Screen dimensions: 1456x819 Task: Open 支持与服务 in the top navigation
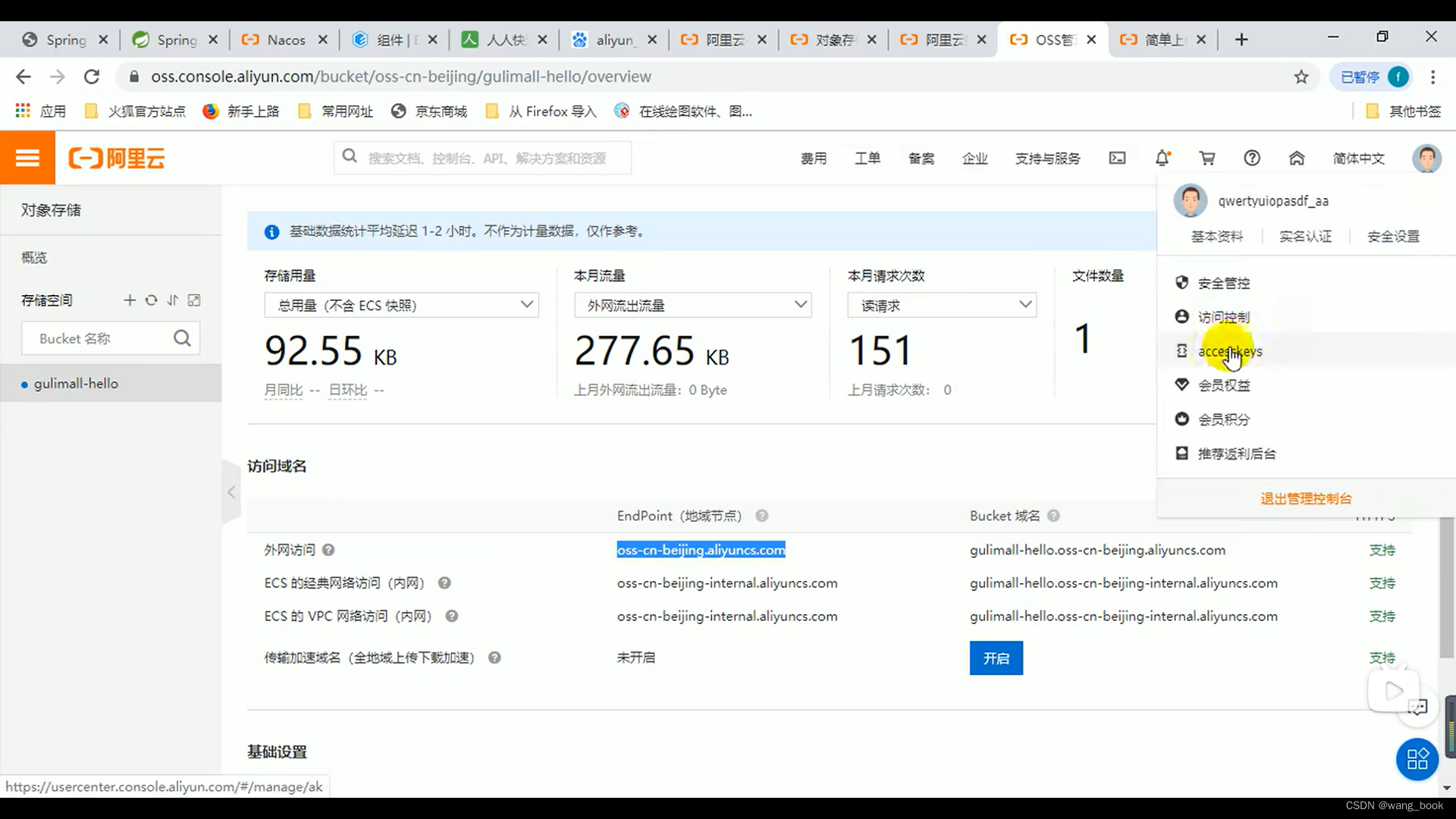pyautogui.click(x=1048, y=158)
